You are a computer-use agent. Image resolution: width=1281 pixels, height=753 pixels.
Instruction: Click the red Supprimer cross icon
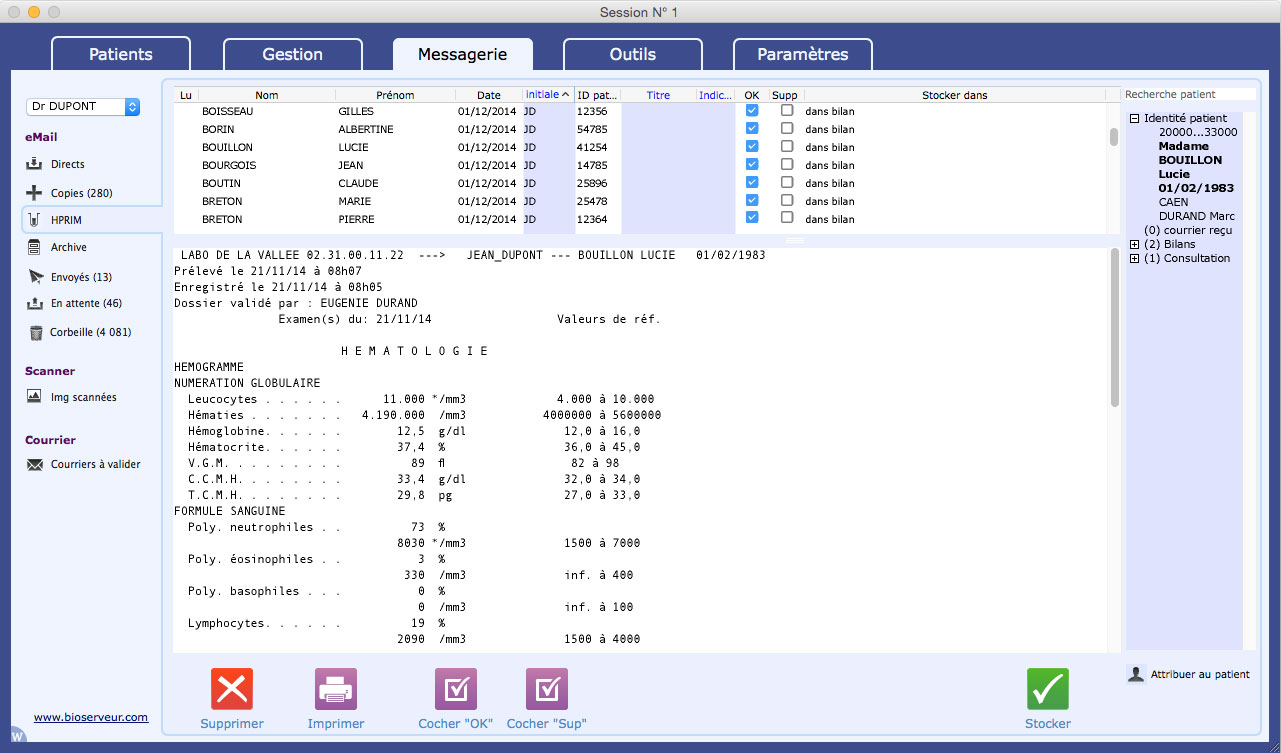click(232, 689)
